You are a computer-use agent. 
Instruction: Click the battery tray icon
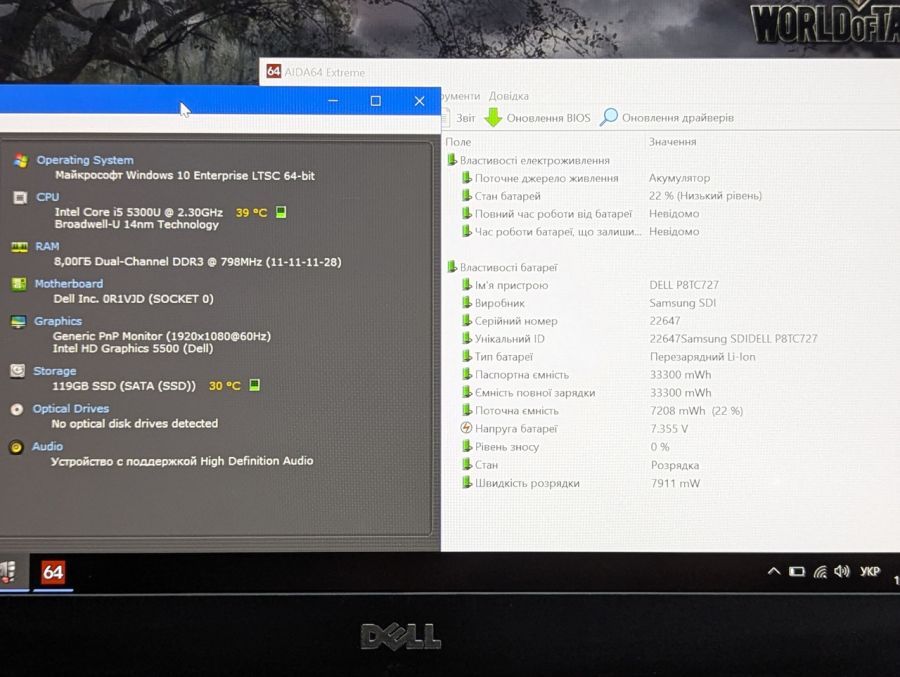click(x=797, y=571)
